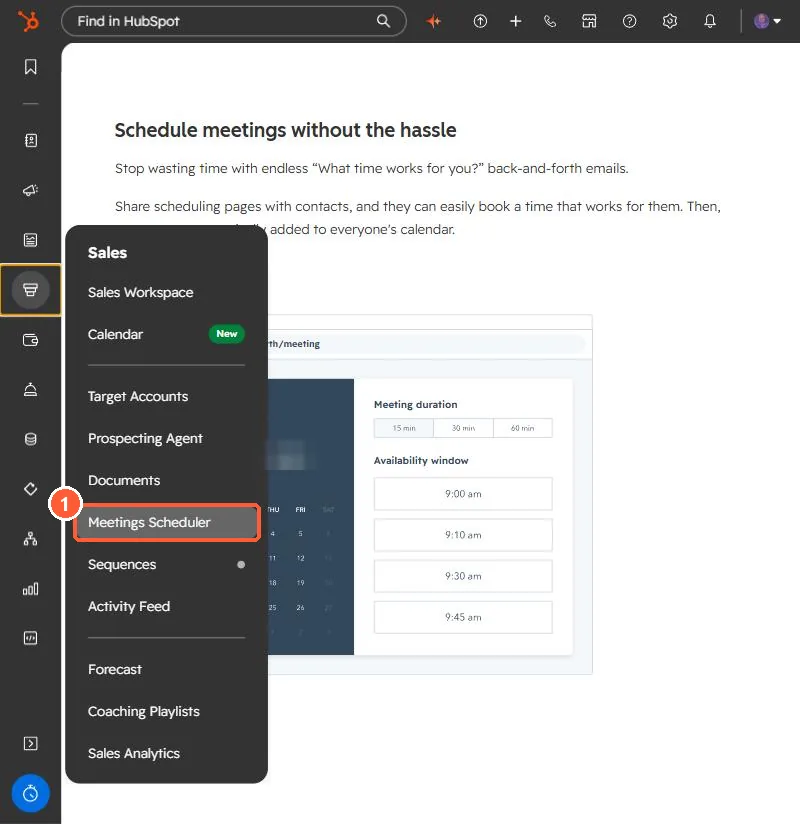Open the Bookmarks sidebar icon
Viewport: 800px width, 824px height.
30,67
